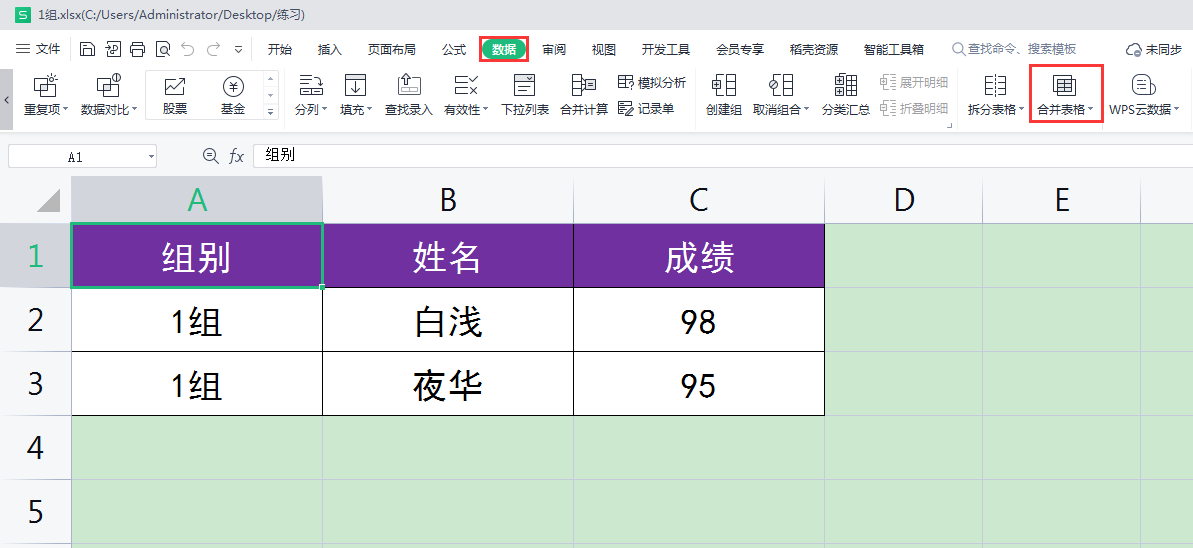The image size is (1193, 548).
Task: Click the Name Box showing A1
Action: [75, 157]
